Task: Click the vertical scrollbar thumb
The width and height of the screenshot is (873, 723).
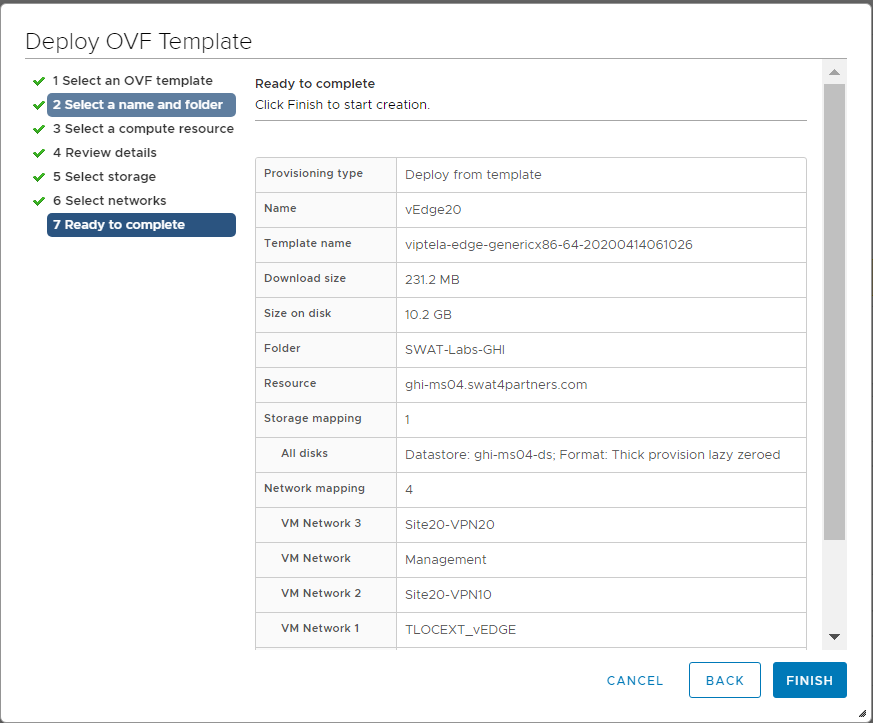Action: pyautogui.click(x=834, y=310)
